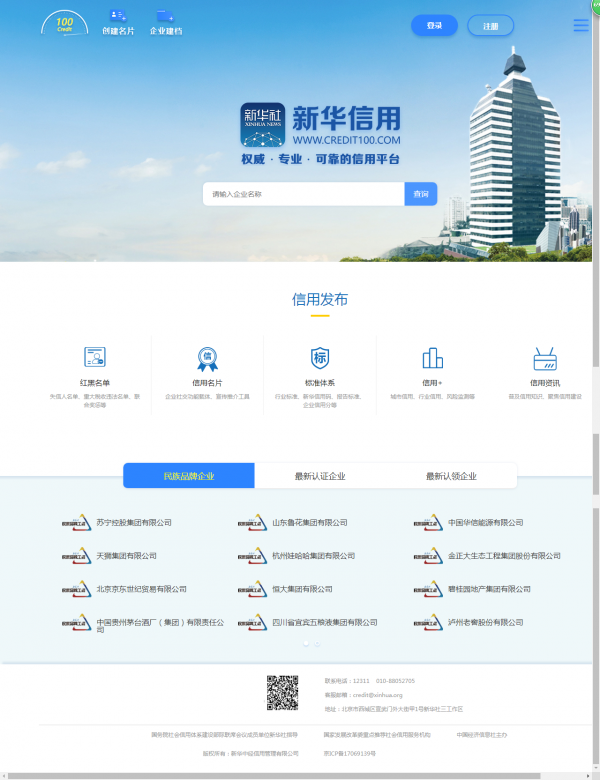Screen dimensions: 600x780
Task: Open 恒大集团有限公司 link
Action: point(302,589)
